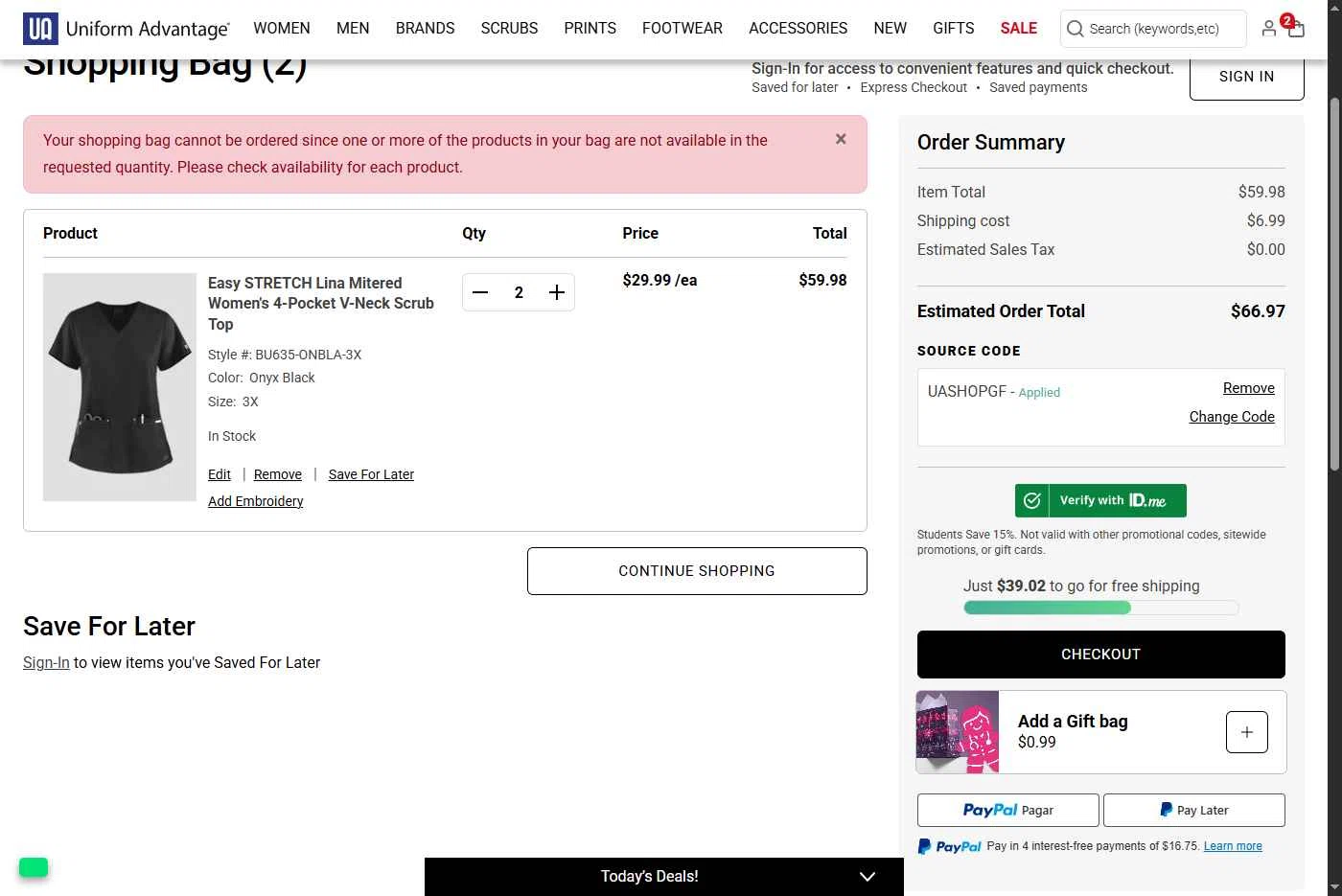Screen dimensions: 1342x896
Task: Click the search keywords field
Action: (1162, 29)
